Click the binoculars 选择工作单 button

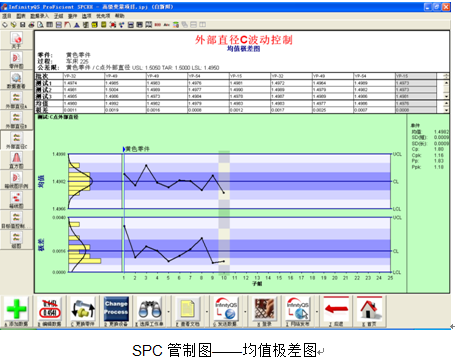[150, 312]
